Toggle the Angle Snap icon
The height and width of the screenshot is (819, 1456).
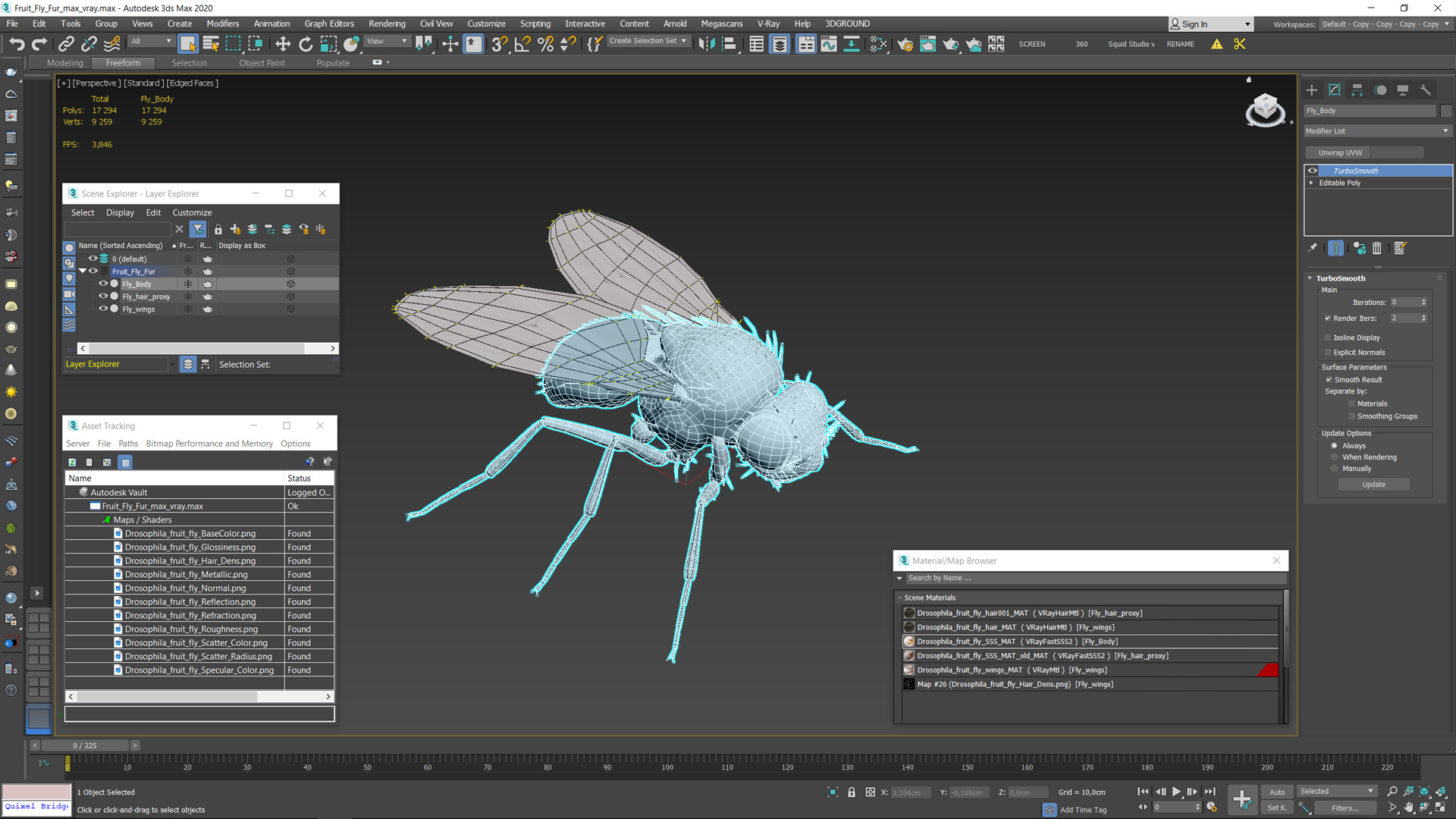pyautogui.click(x=522, y=44)
